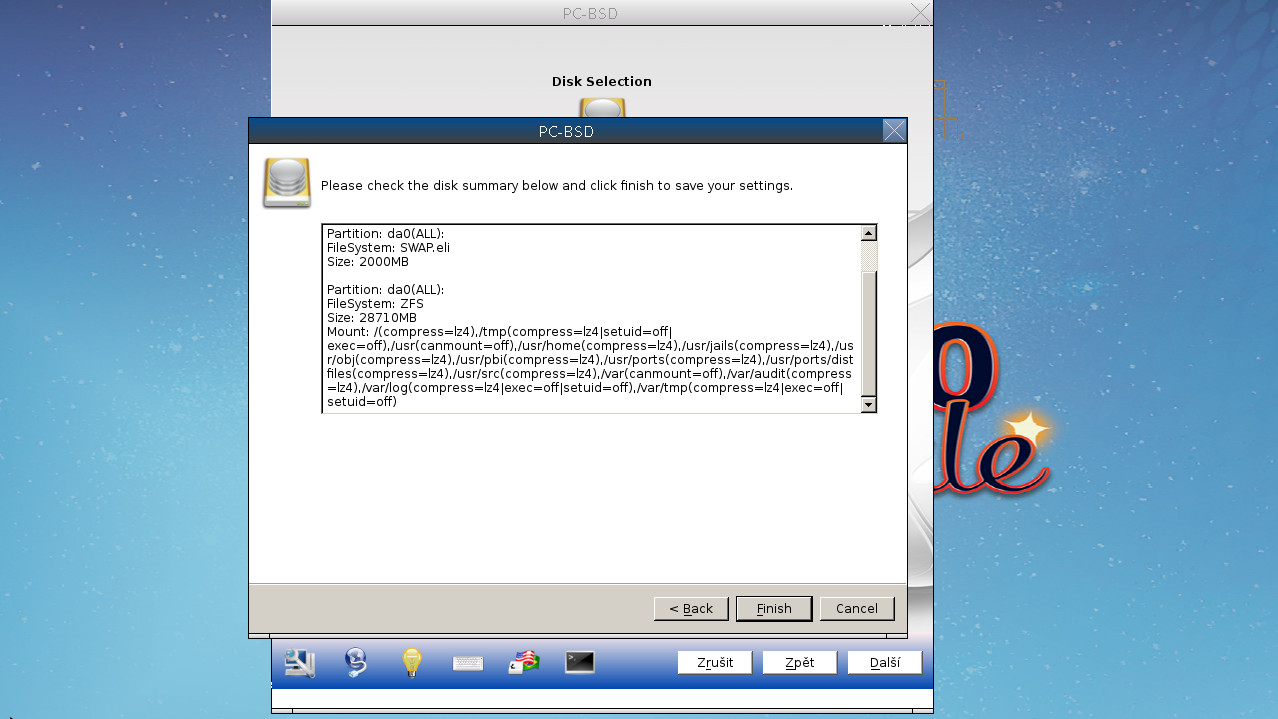The height and width of the screenshot is (719, 1278).
Task: Click inside the partition summary text area
Action: [x=590, y=317]
